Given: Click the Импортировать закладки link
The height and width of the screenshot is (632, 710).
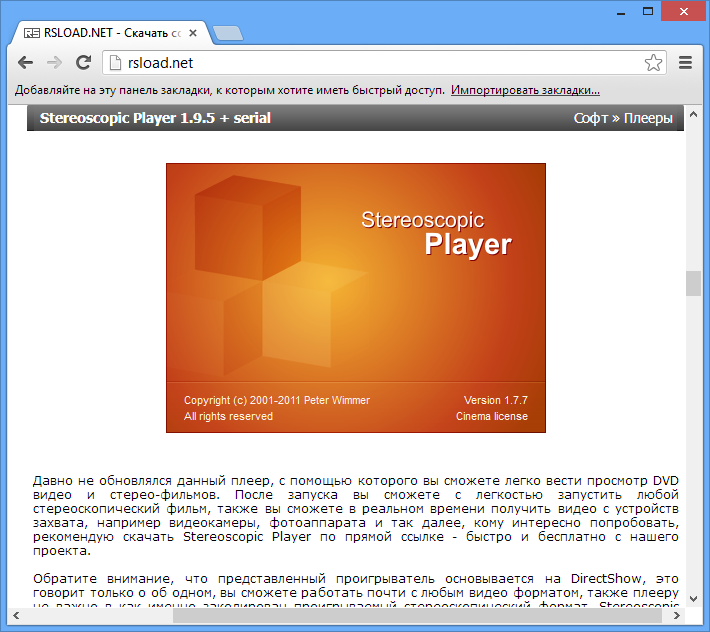Looking at the screenshot, I should pyautogui.click(x=525, y=90).
